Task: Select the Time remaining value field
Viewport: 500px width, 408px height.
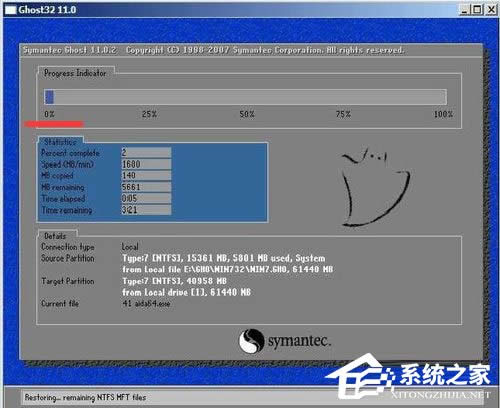Action: tap(146, 210)
